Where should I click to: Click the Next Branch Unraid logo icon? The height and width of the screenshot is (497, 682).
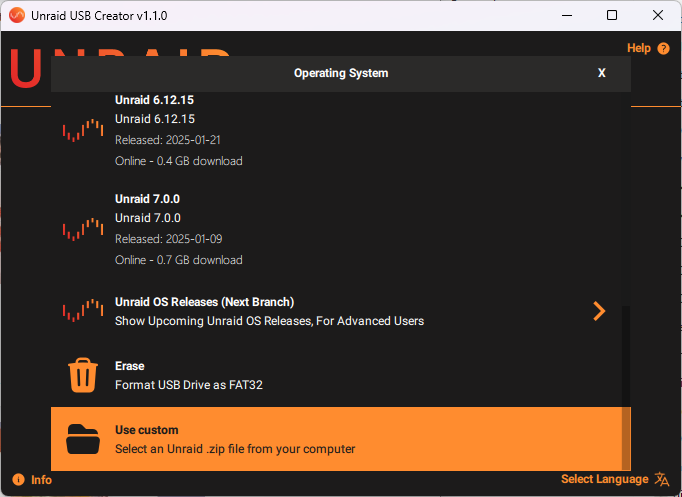coord(83,311)
